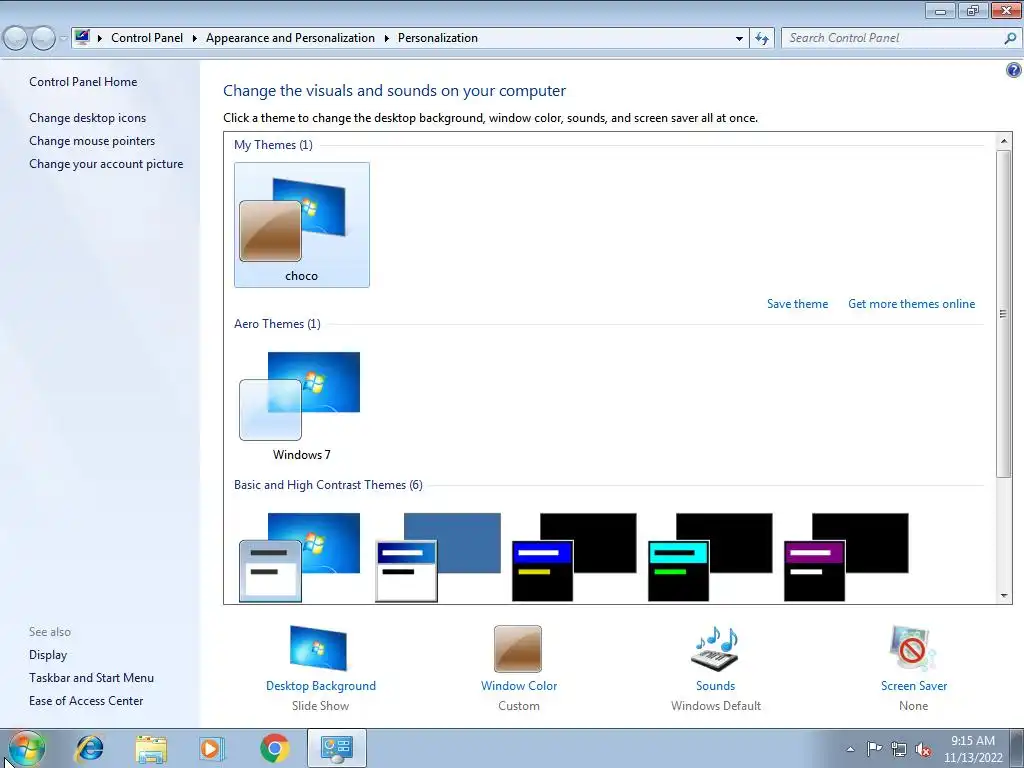1024x768 pixels.
Task: Click the theme list scroll down arrow
Action: [x=1004, y=596]
